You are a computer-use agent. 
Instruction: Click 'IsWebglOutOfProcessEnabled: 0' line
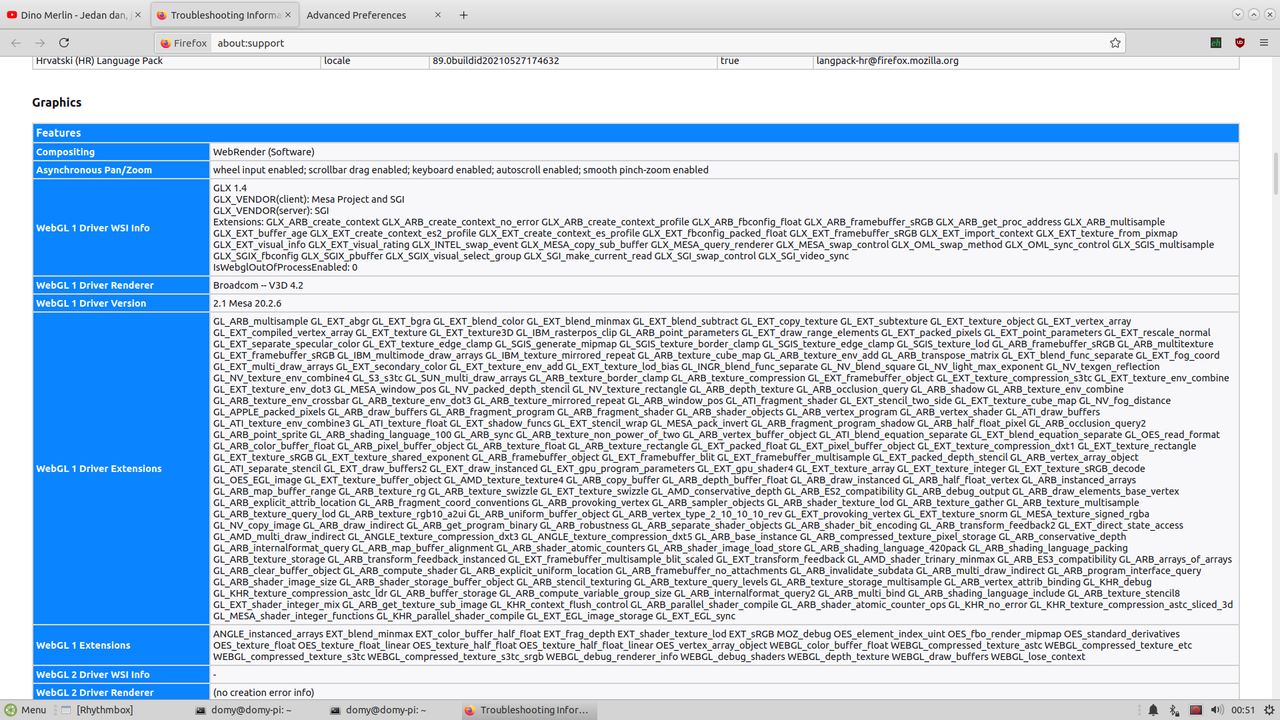click(x=285, y=267)
